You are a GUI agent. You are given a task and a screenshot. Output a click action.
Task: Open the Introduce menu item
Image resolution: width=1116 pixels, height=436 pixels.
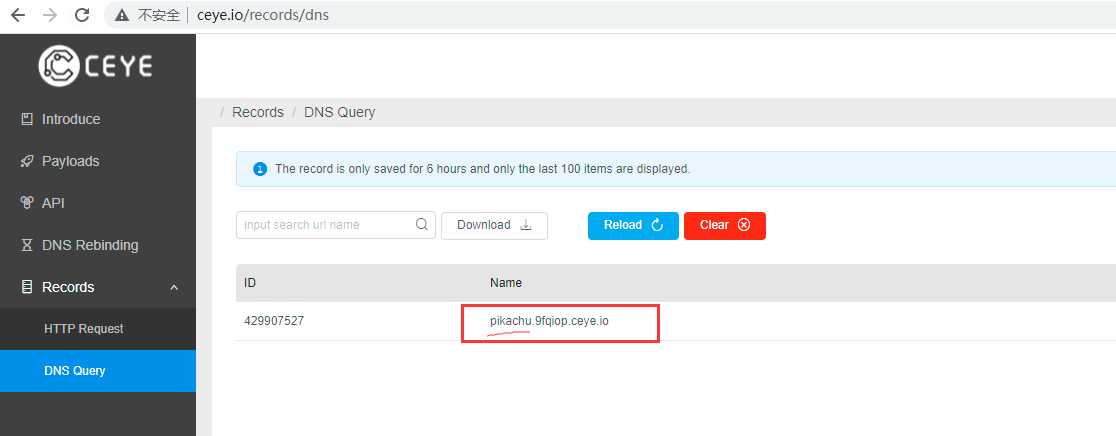coord(70,119)
